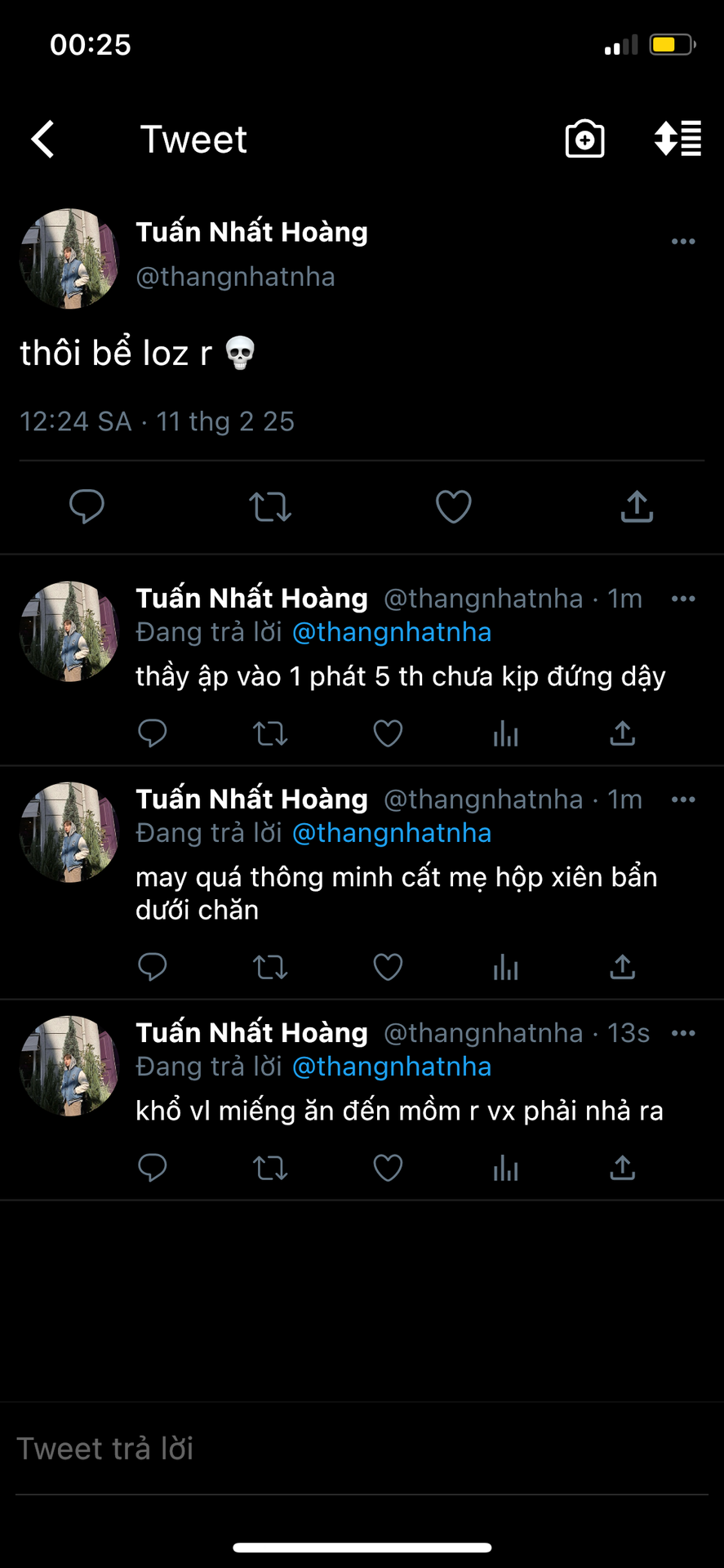Image resolution: width=724 pixels, height=1568 pixels.
Task: Retweet the main 'thôi bể loz r' tweet
Action: 270,506
